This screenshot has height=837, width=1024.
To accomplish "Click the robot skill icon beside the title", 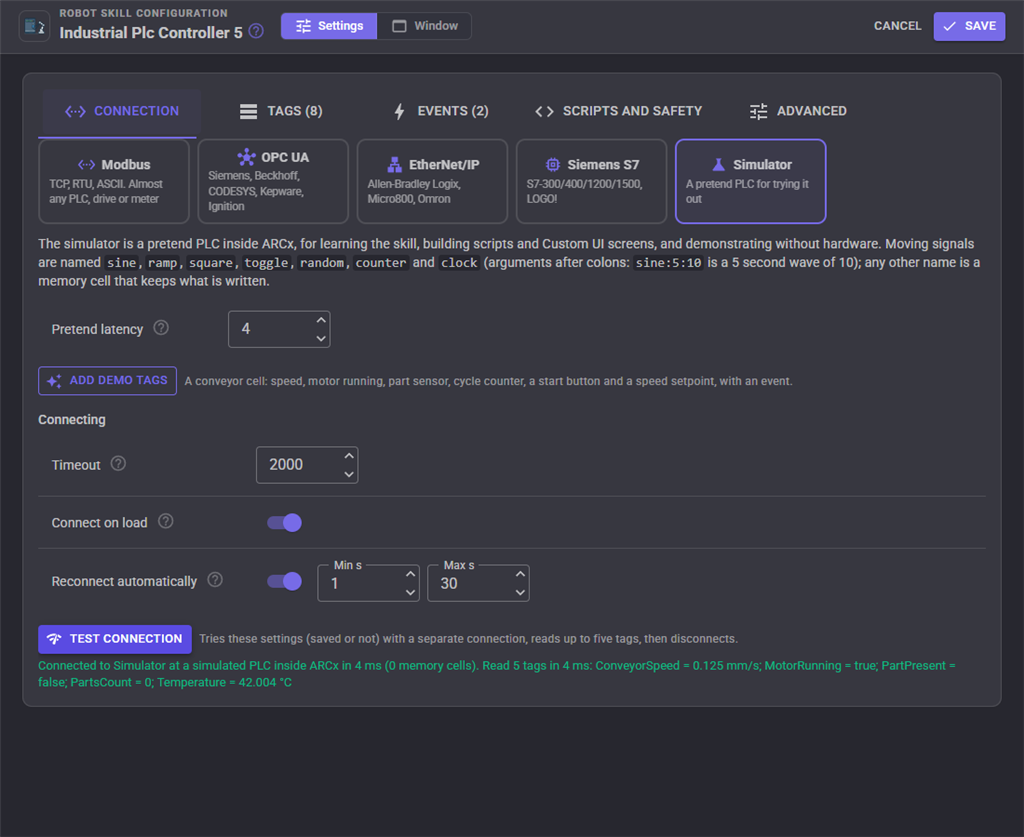I will (x=34, y=26).
